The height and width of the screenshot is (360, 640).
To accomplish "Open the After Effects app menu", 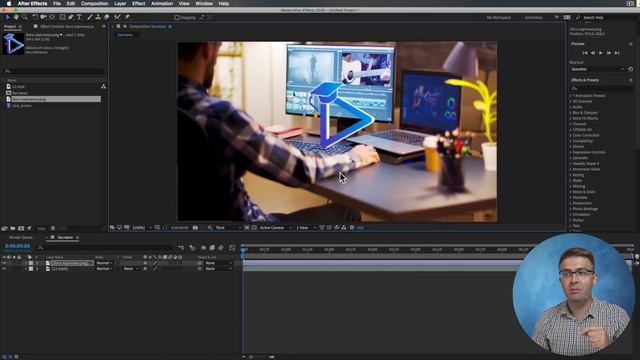I will point(32,4).
